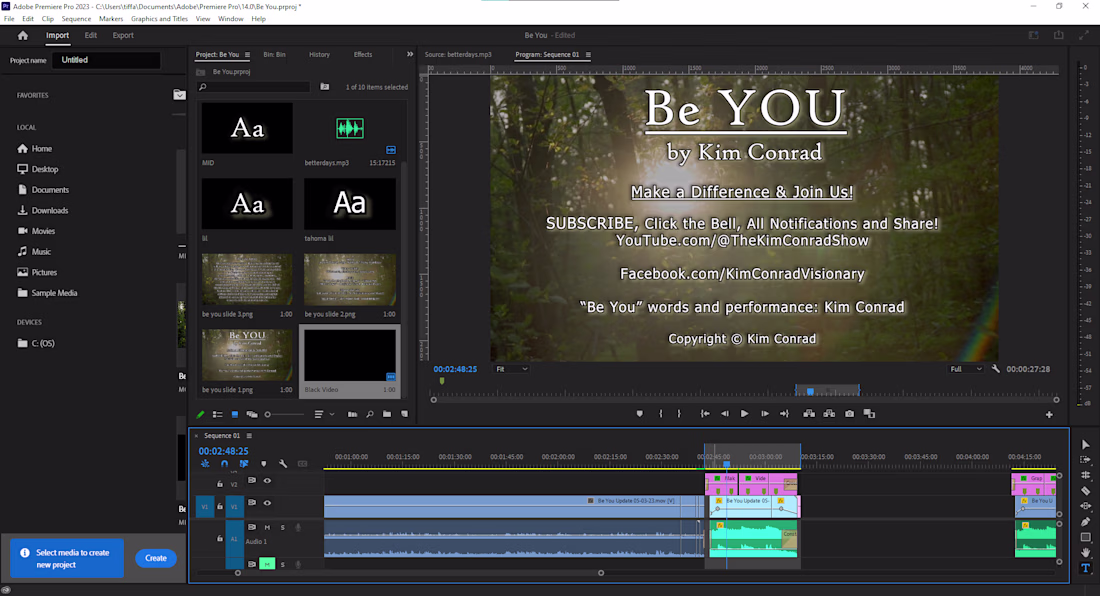The width and height of the screenshot is (1100, 596).
Task: Open the Sequence menu
Action: pos(76,19)
